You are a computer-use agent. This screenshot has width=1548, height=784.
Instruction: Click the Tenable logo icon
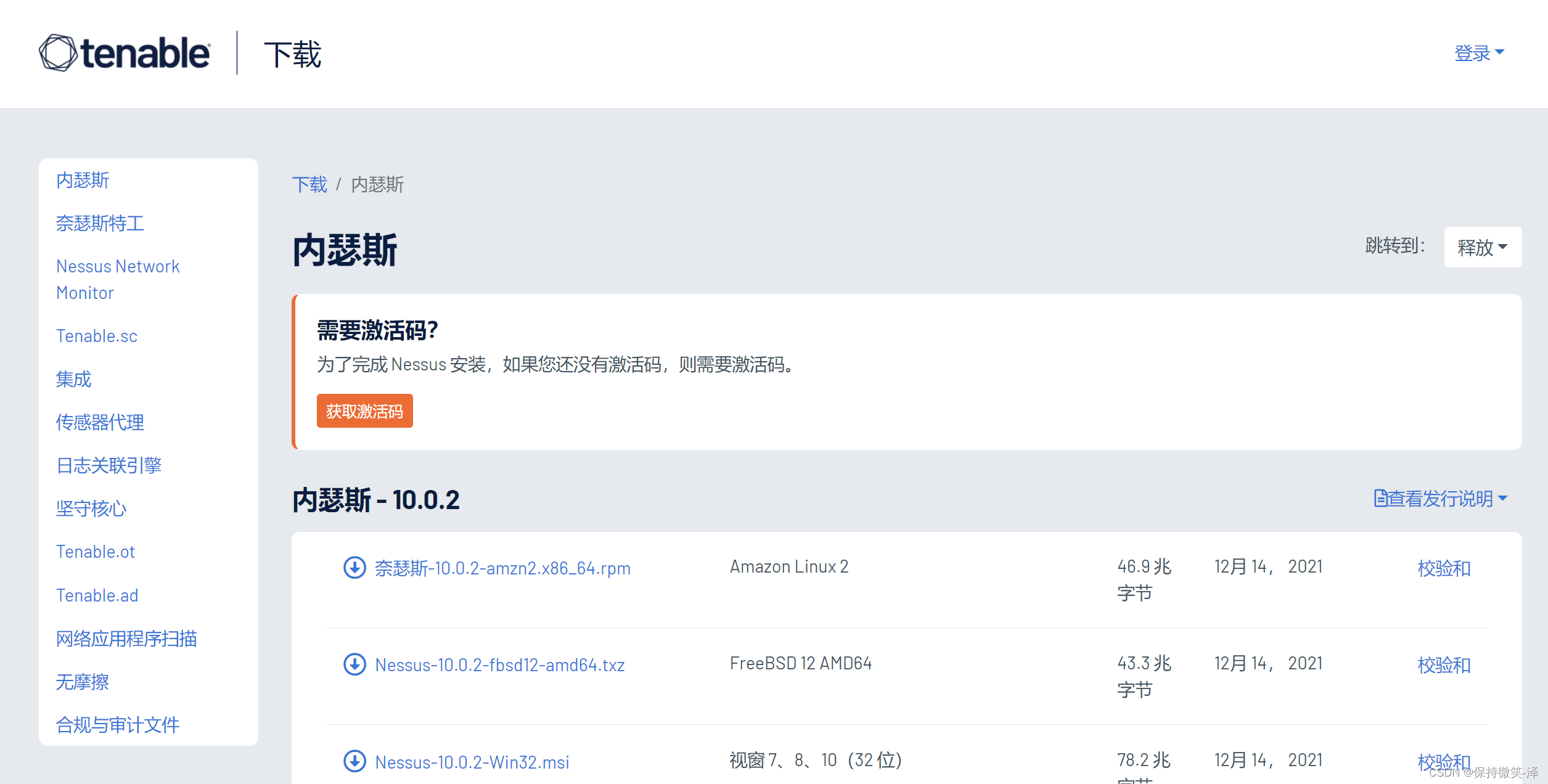(58, 53)
